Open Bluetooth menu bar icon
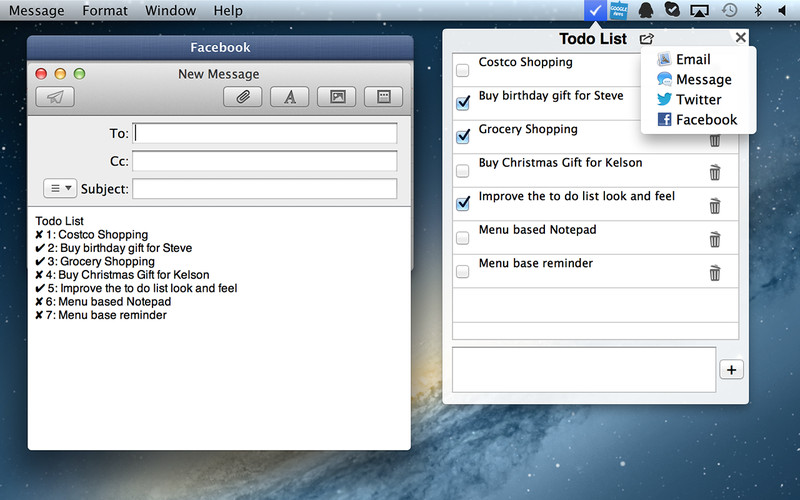800x500 pixels. pyautogui.click(x=758, y=10)
